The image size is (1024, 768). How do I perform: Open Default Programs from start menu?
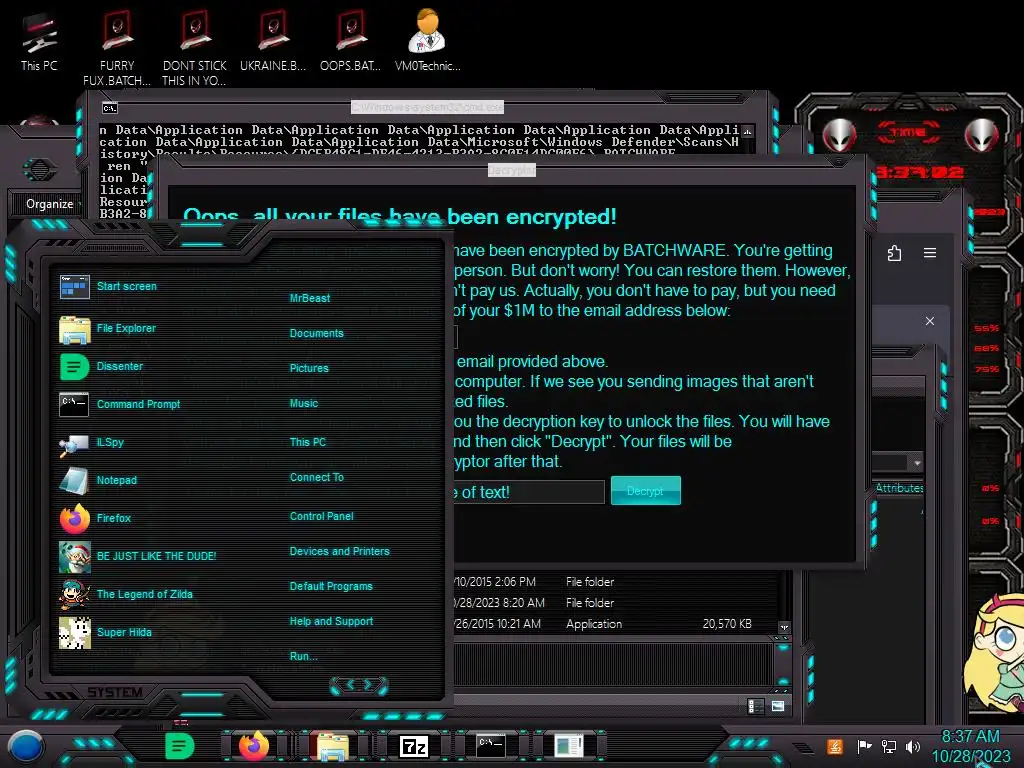[x=331, y=586]
